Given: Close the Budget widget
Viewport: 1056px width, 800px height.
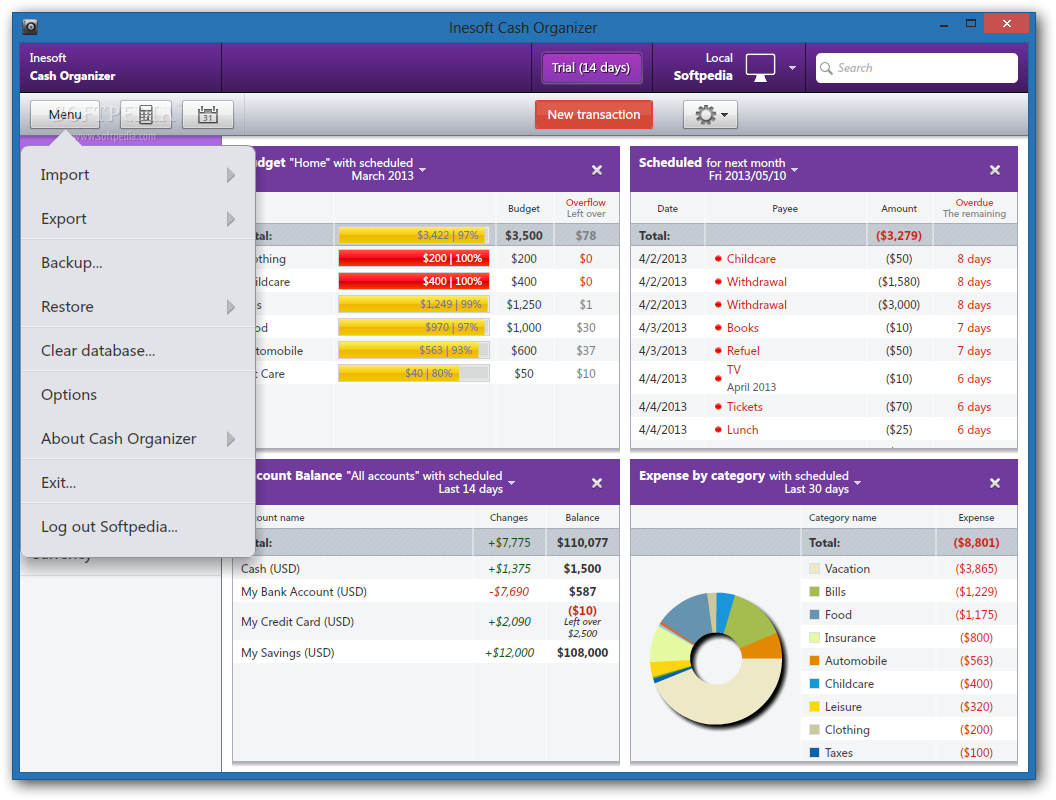Looking at the screenshot, I should (x=597, y=170).
